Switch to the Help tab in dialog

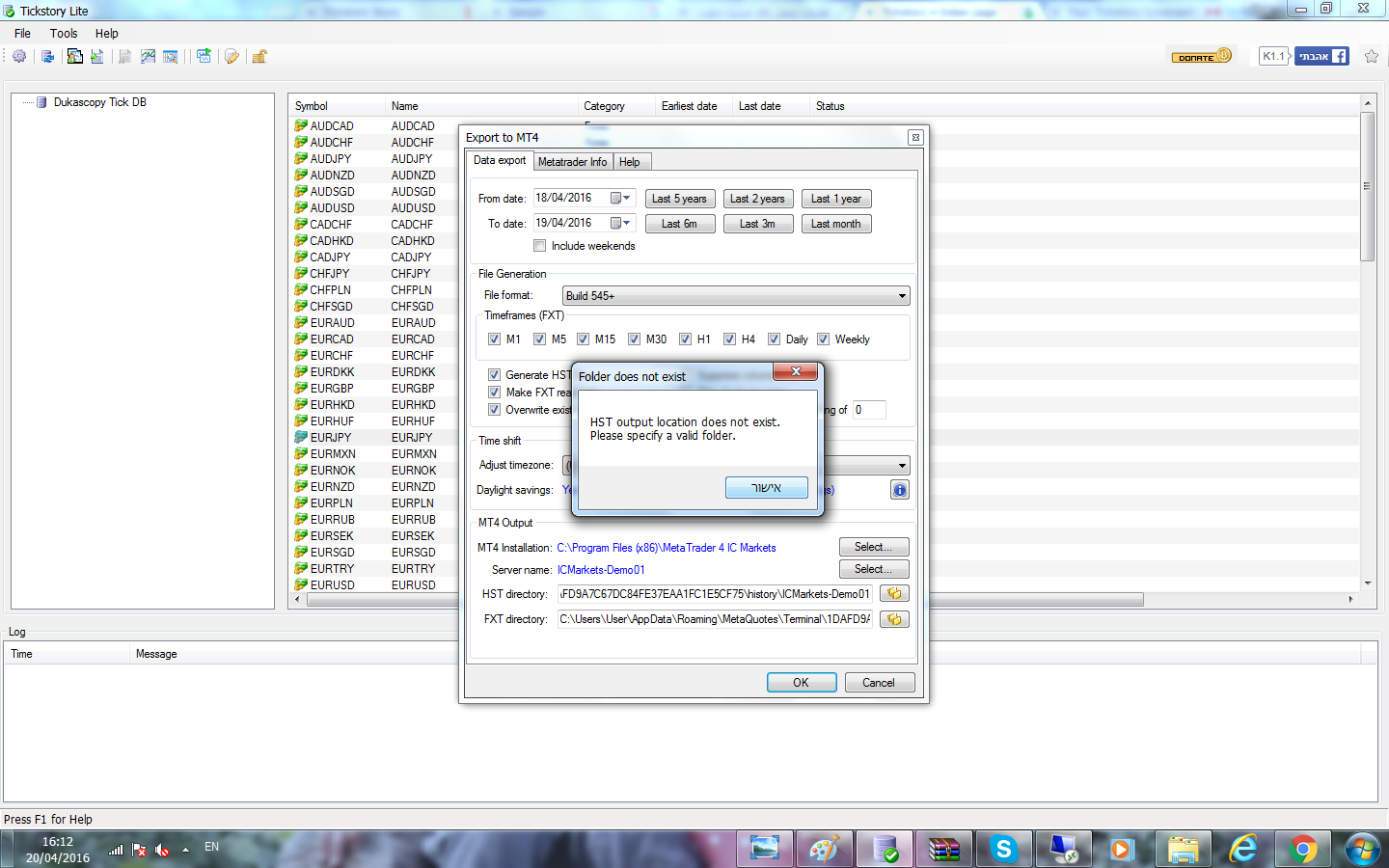[x=630, y=162]
